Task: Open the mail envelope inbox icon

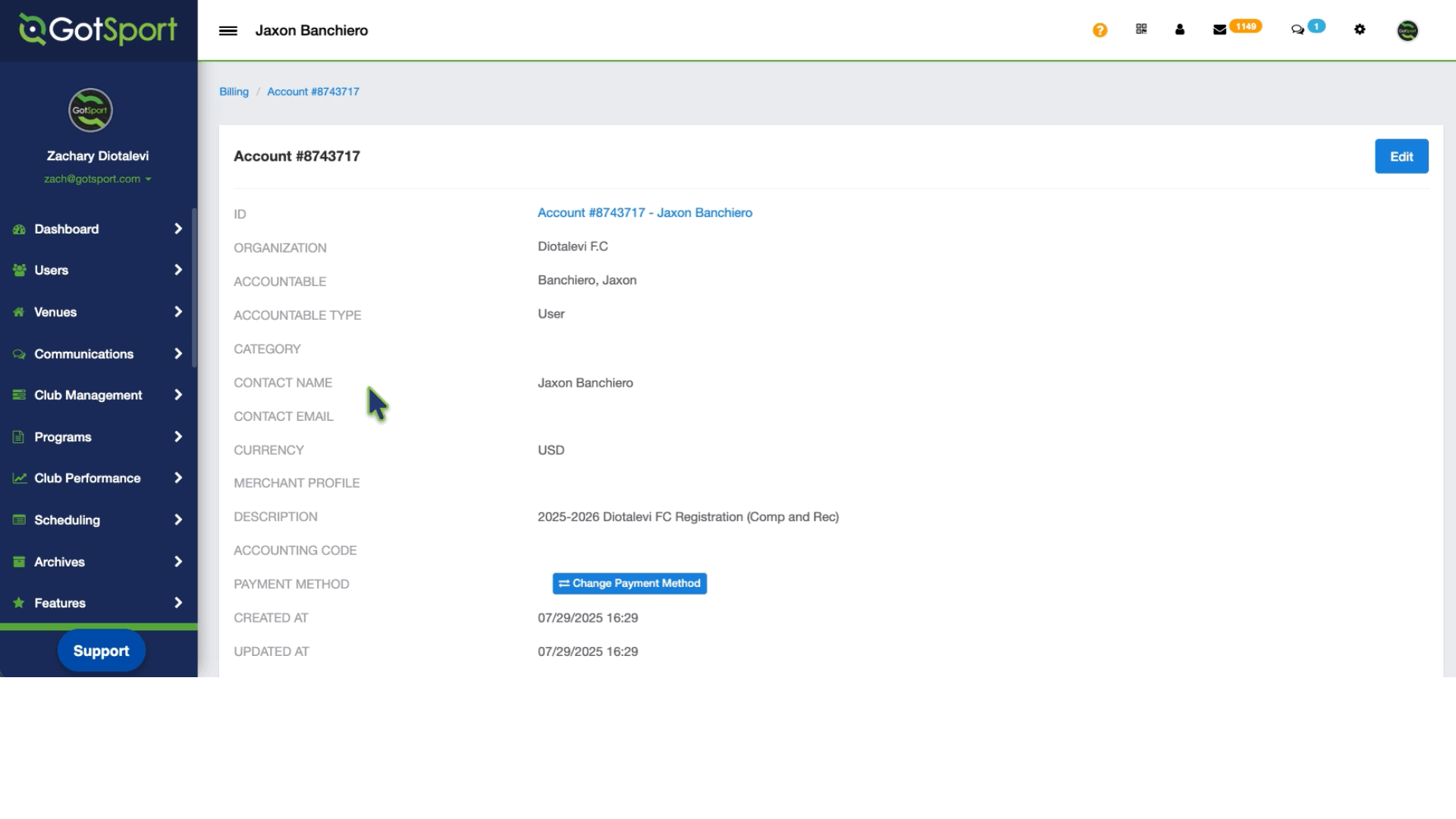Action: point(1219,30)
